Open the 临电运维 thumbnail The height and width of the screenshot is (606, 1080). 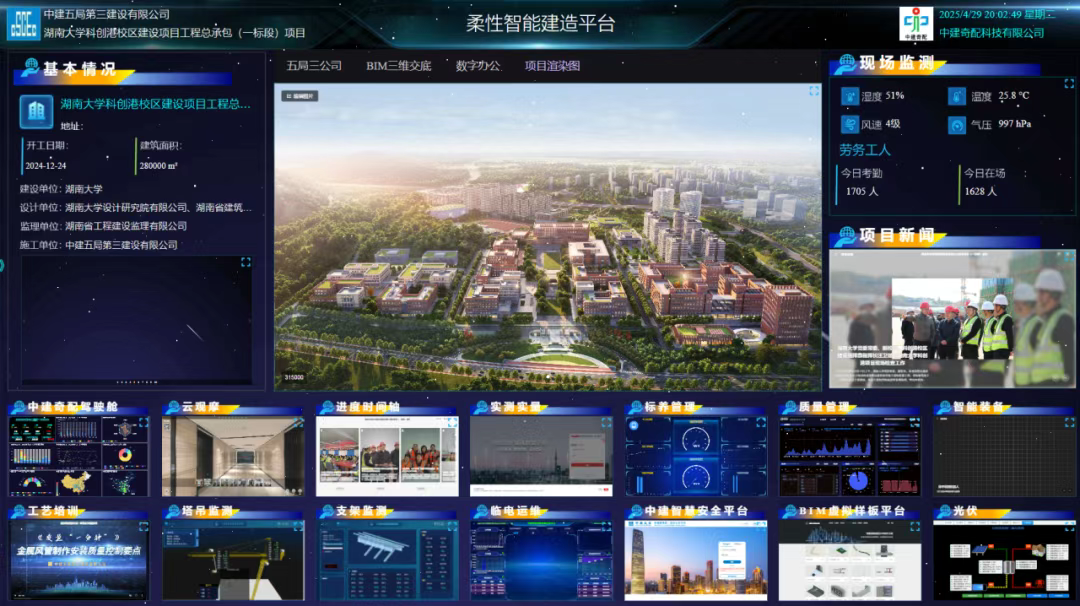[541, 560]
